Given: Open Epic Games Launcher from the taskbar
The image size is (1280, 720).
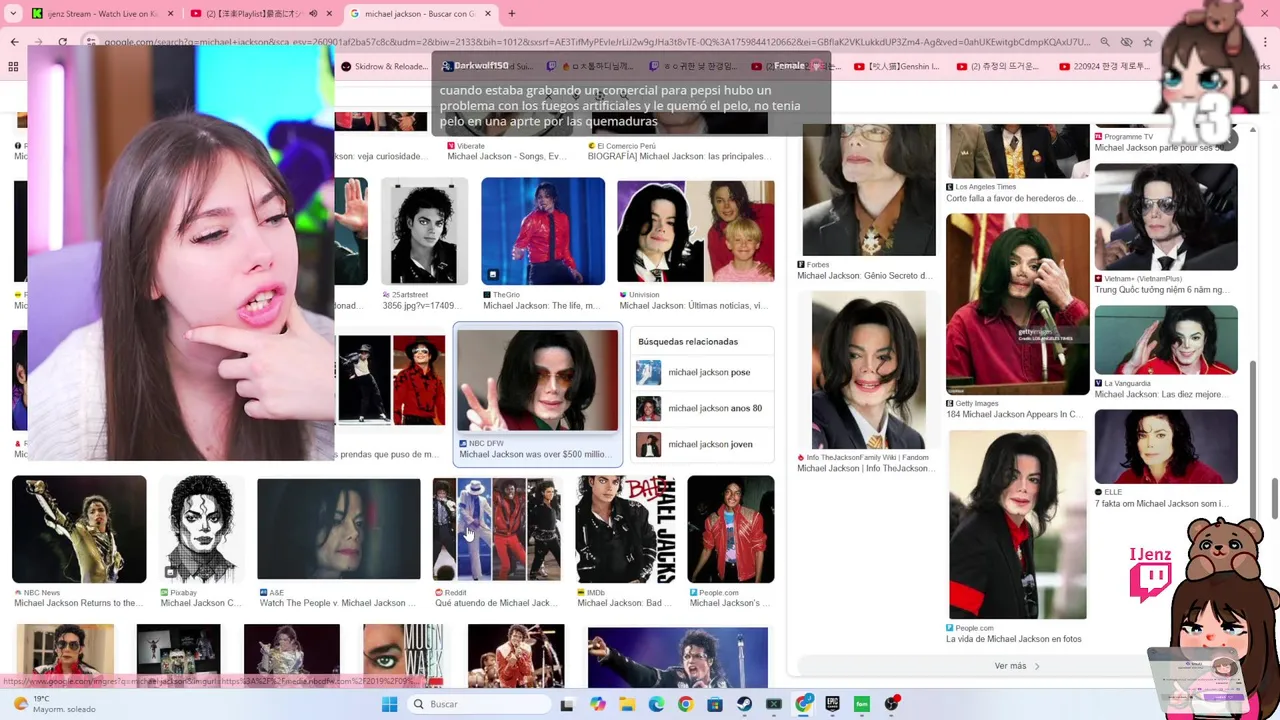Looking at the screenshot, I should (x=832, y=704).
